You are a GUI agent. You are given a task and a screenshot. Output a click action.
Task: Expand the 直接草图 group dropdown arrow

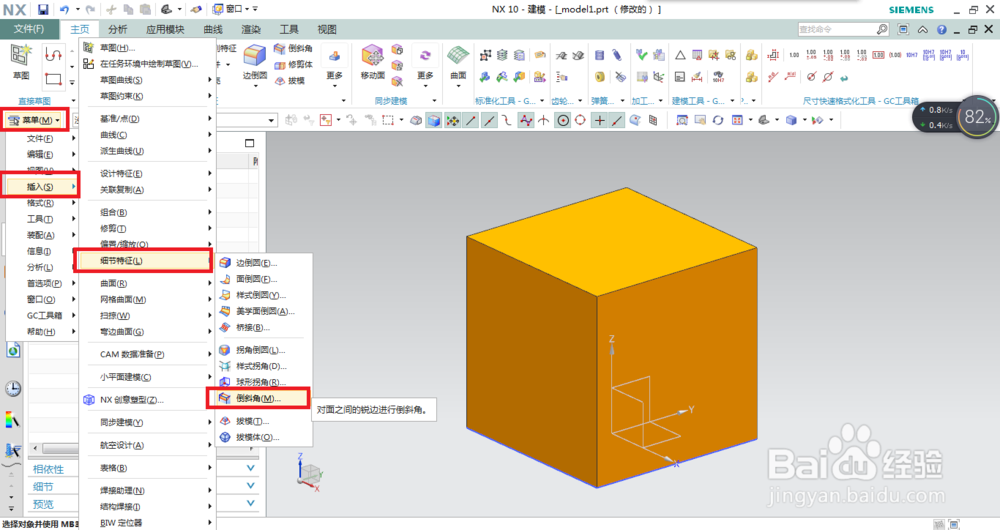click(73, 101)
